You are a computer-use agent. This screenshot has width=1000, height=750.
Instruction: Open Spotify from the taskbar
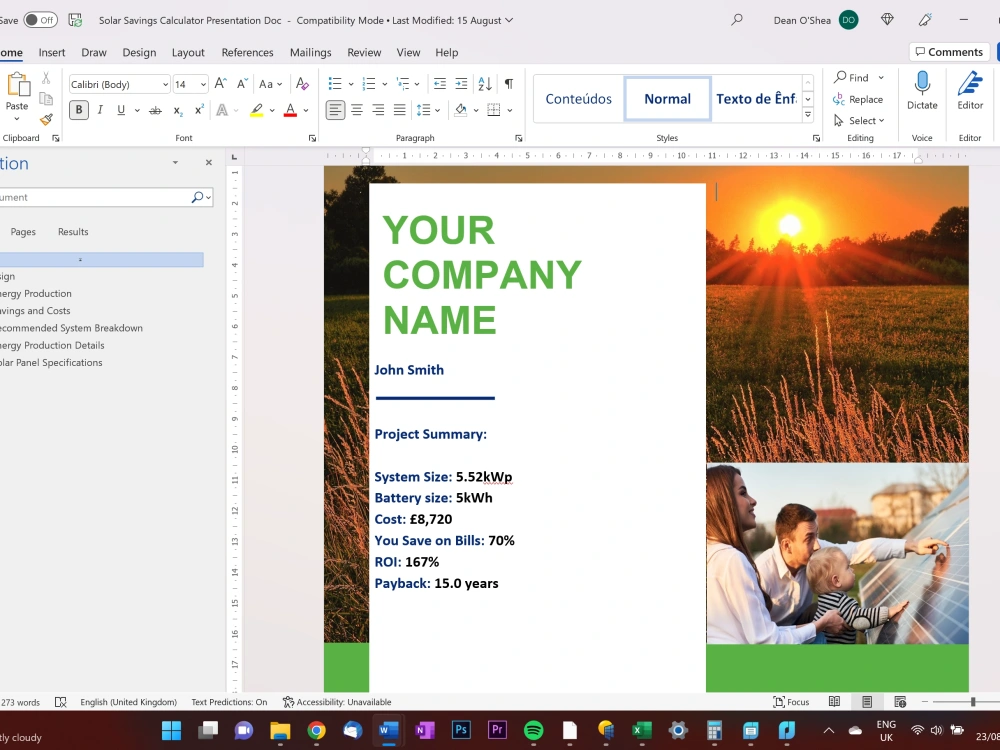pos(533,730)
